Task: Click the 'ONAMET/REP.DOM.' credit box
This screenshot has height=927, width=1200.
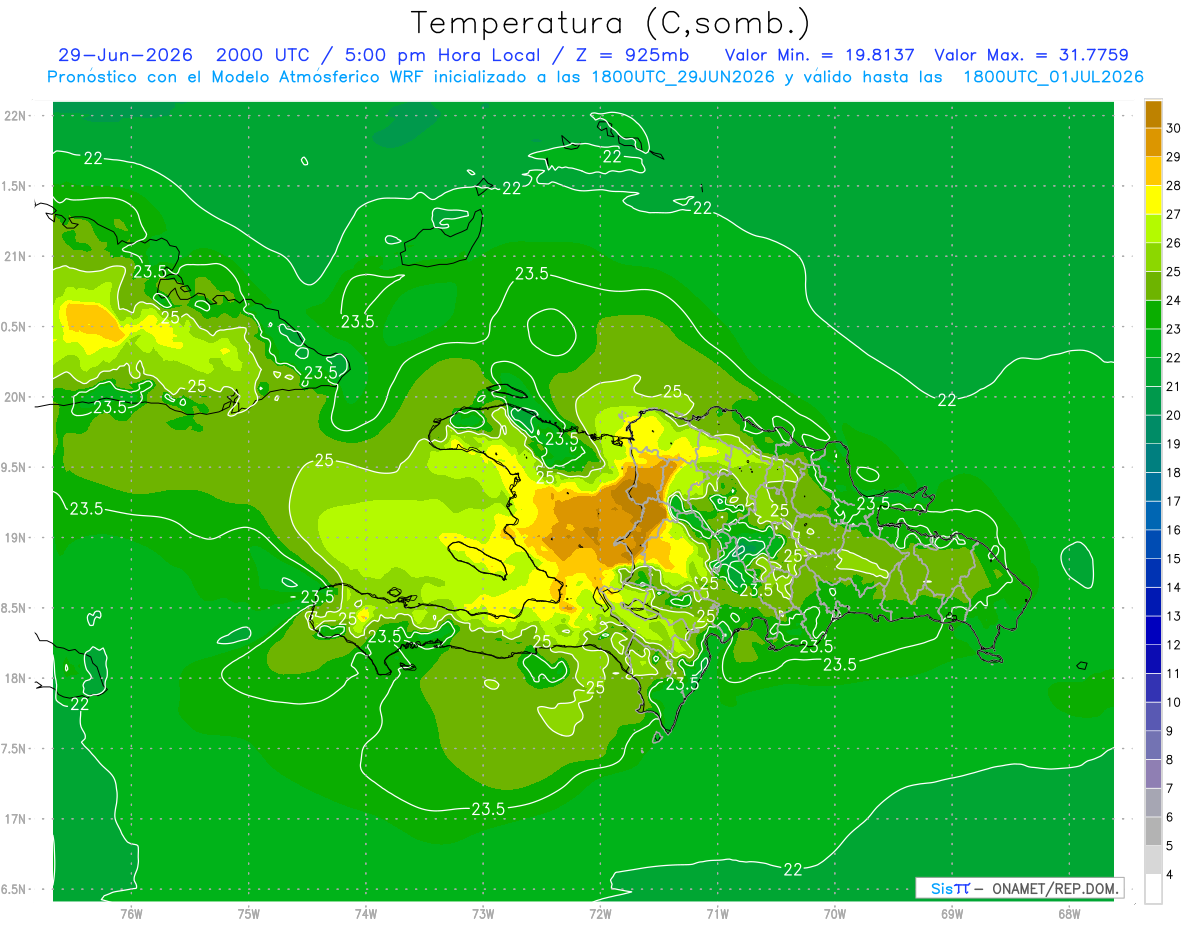Action: point(1019,888)
